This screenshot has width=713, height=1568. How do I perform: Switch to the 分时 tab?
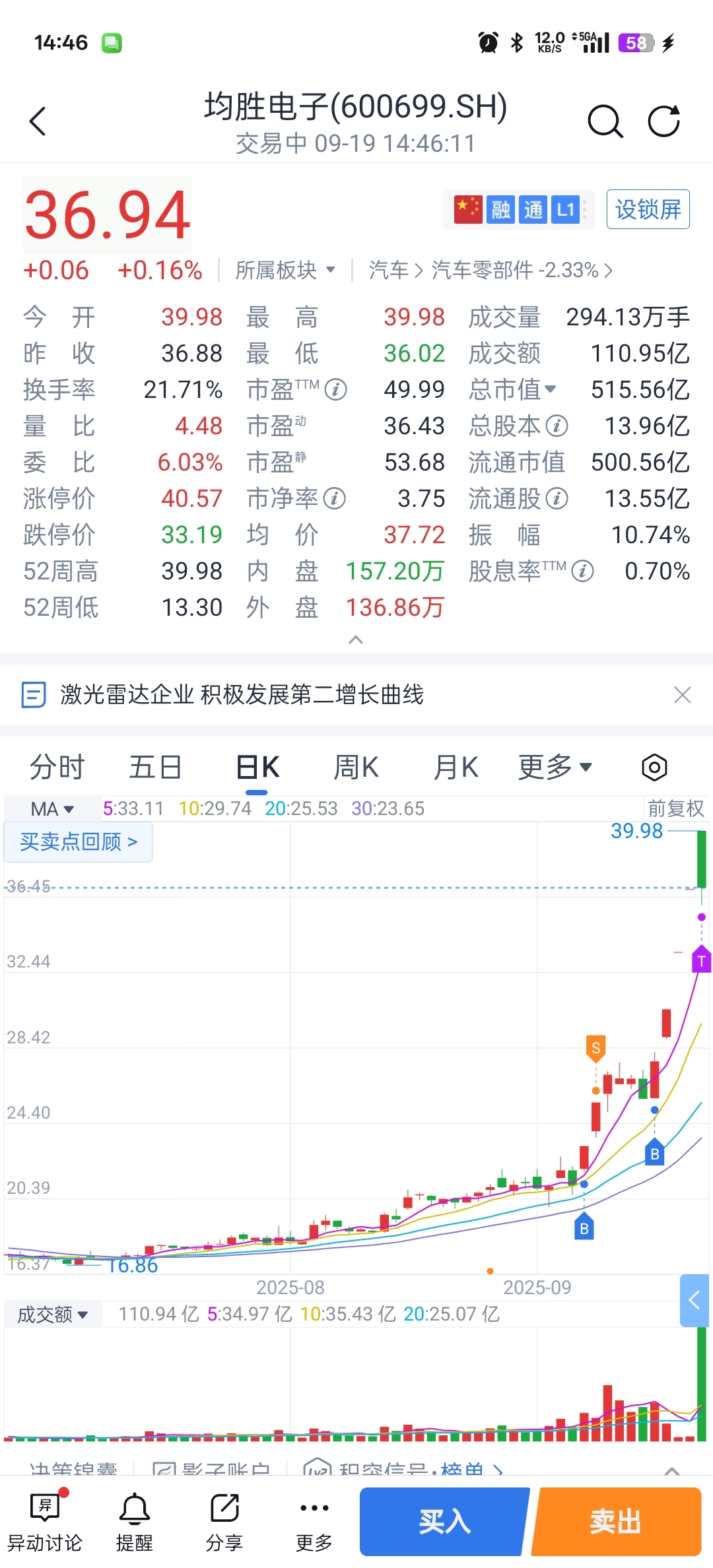pos(57,768)
